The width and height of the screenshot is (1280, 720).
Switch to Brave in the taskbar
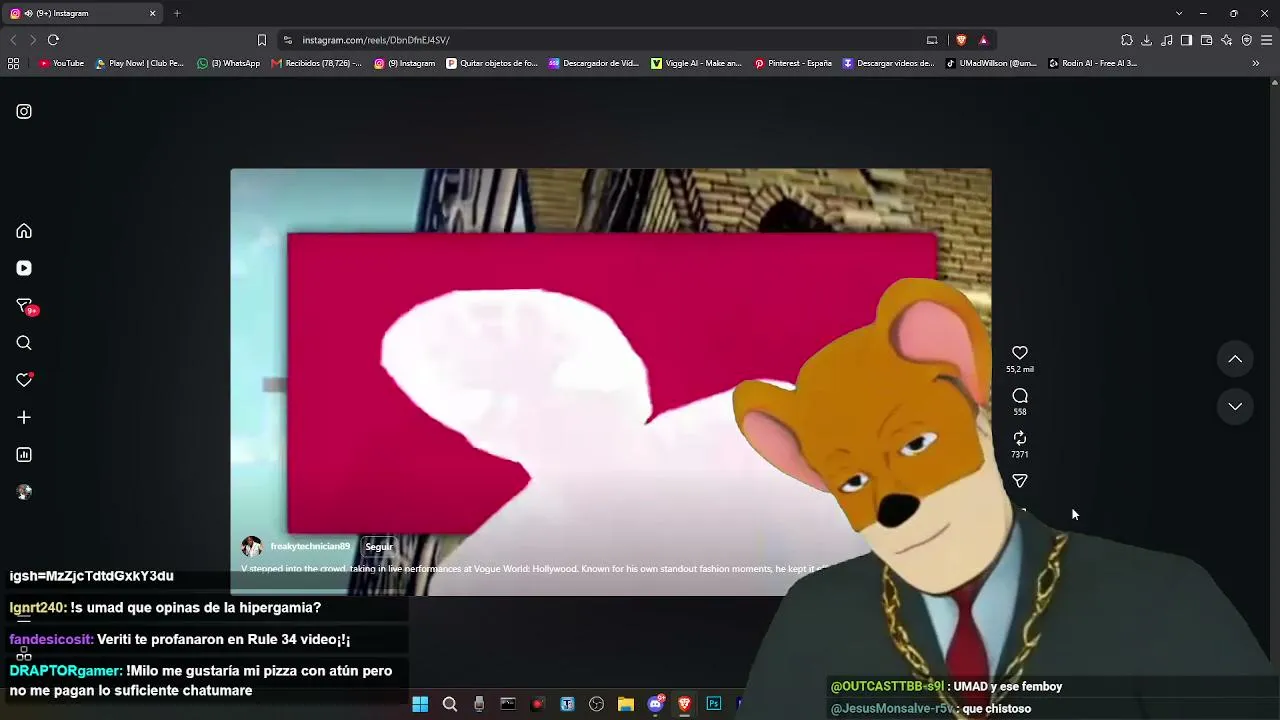pos(685,704)
